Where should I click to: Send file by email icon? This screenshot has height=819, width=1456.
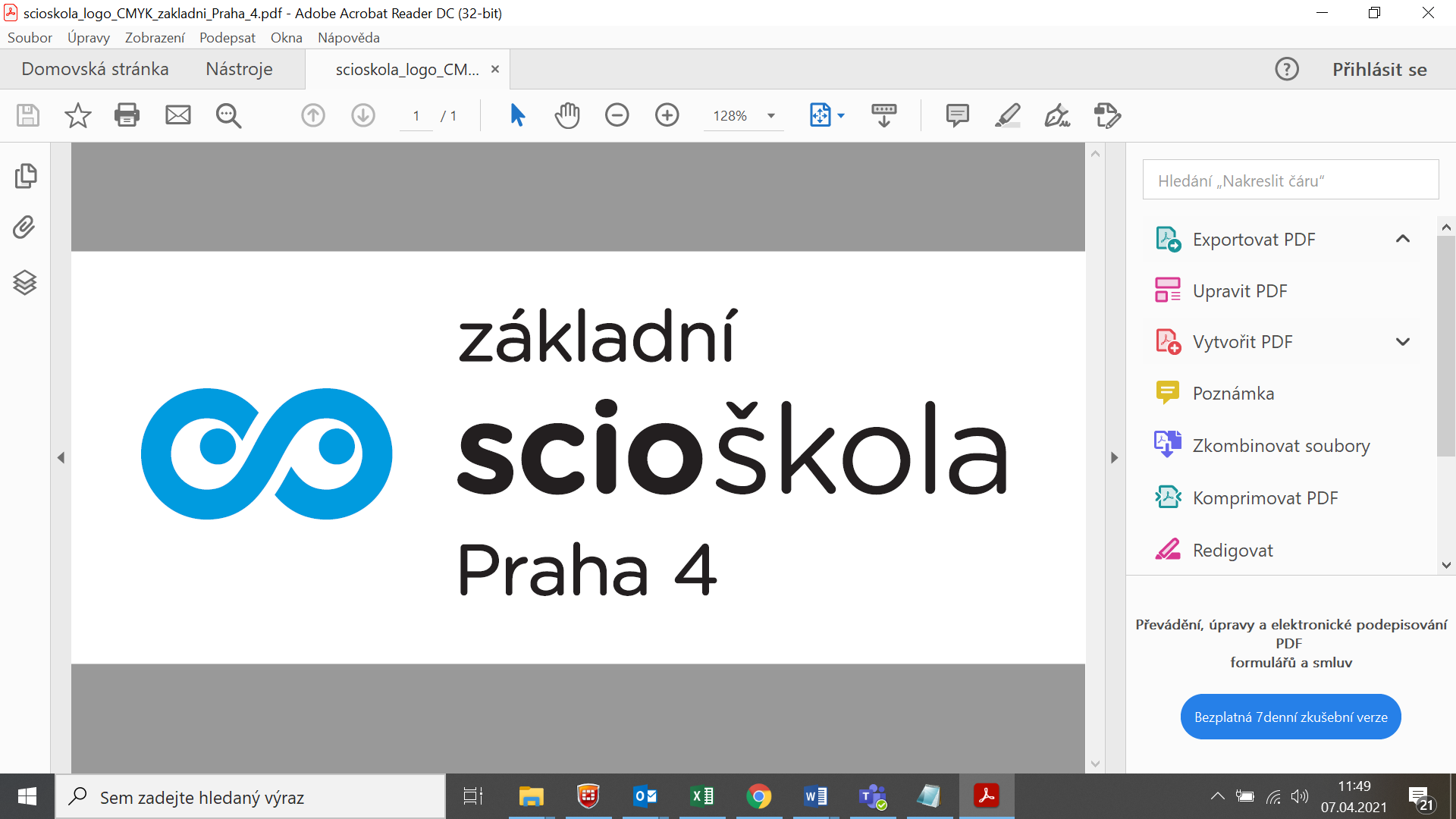(x=178, y=115)
